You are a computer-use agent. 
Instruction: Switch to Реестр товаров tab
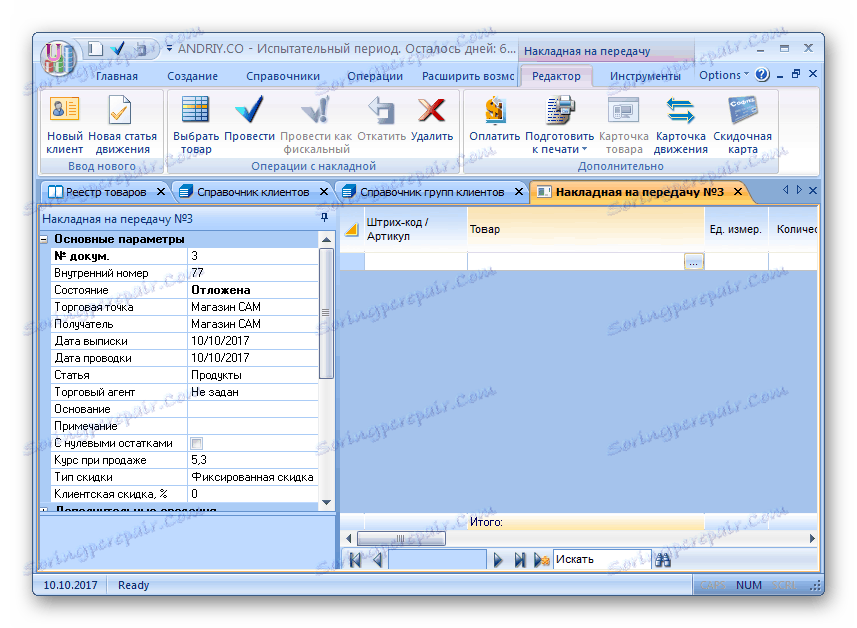[x=106, y=192]
